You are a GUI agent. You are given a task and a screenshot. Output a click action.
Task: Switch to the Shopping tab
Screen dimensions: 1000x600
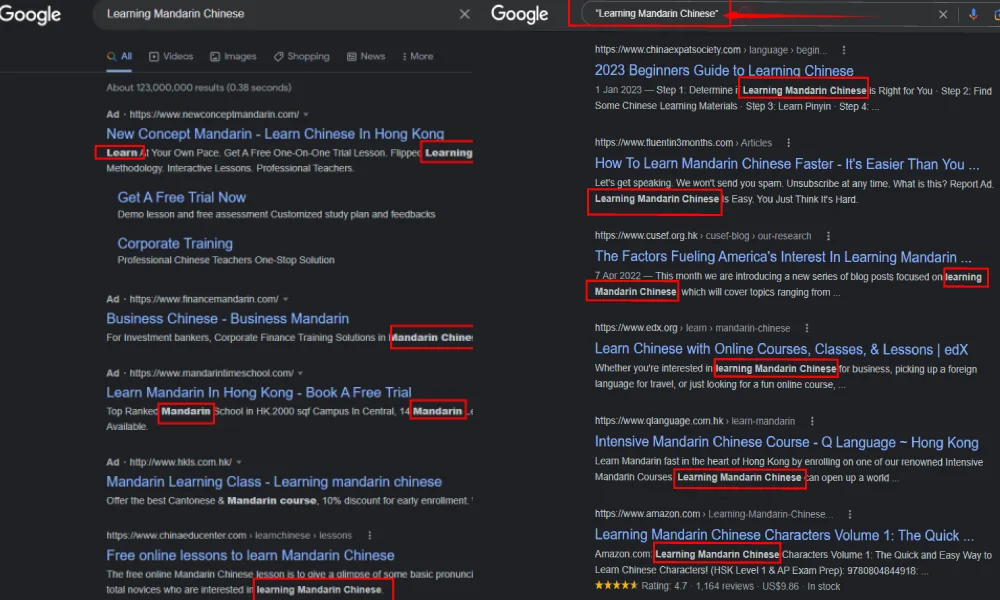[x=302, y=56]
